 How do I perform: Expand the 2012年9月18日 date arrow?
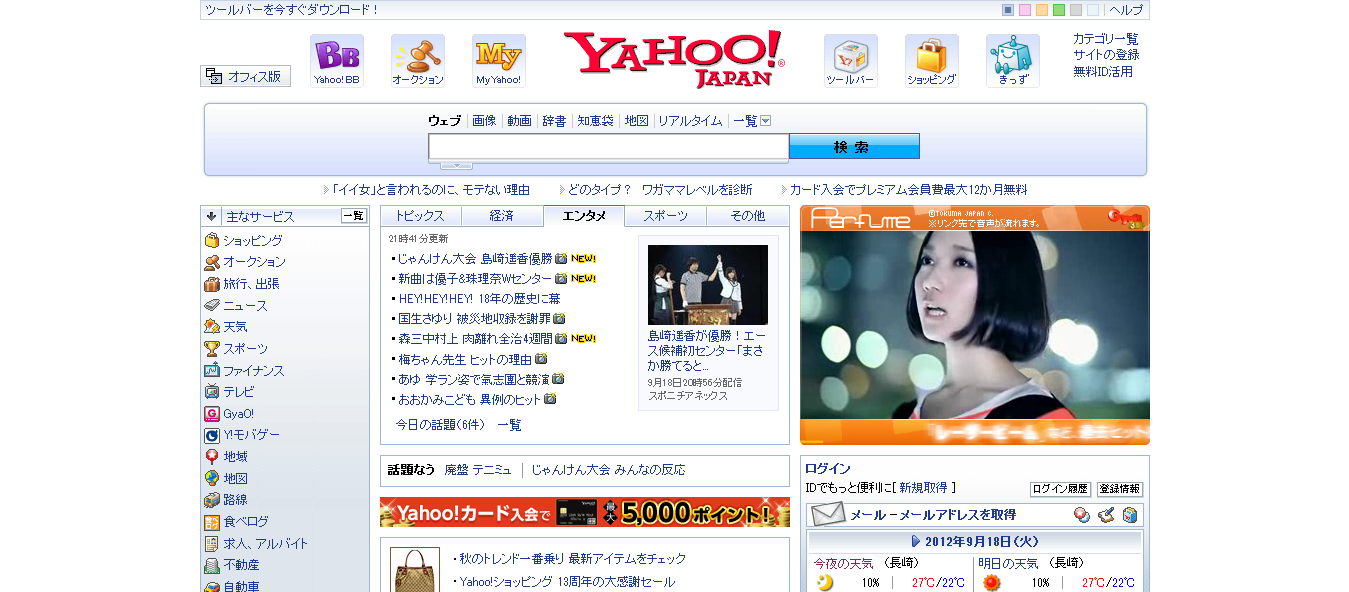point(916,542)
